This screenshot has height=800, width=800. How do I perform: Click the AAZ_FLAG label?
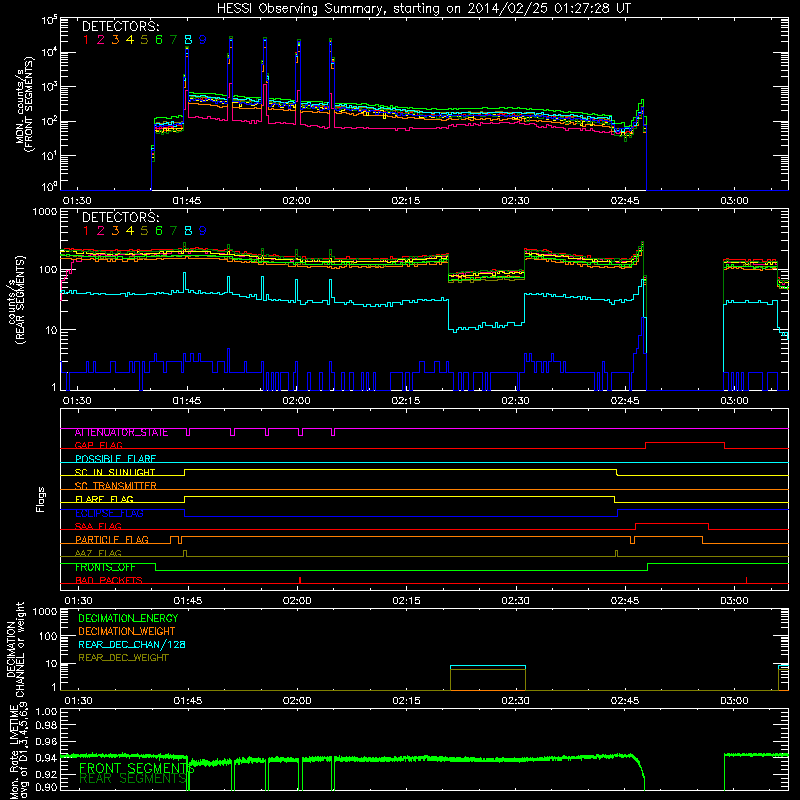[98, 553]
